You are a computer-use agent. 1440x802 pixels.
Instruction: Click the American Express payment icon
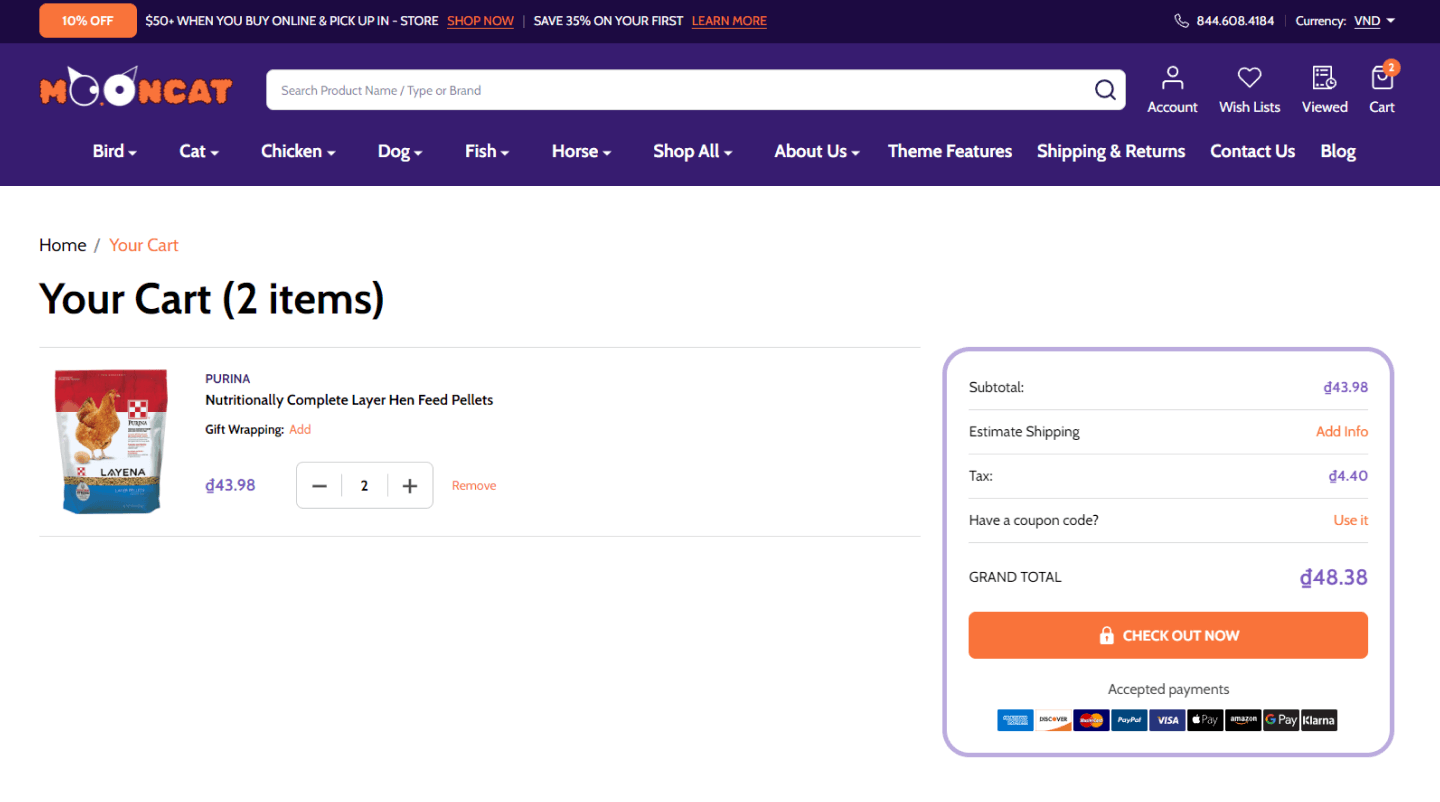[x=1015, y=719]
